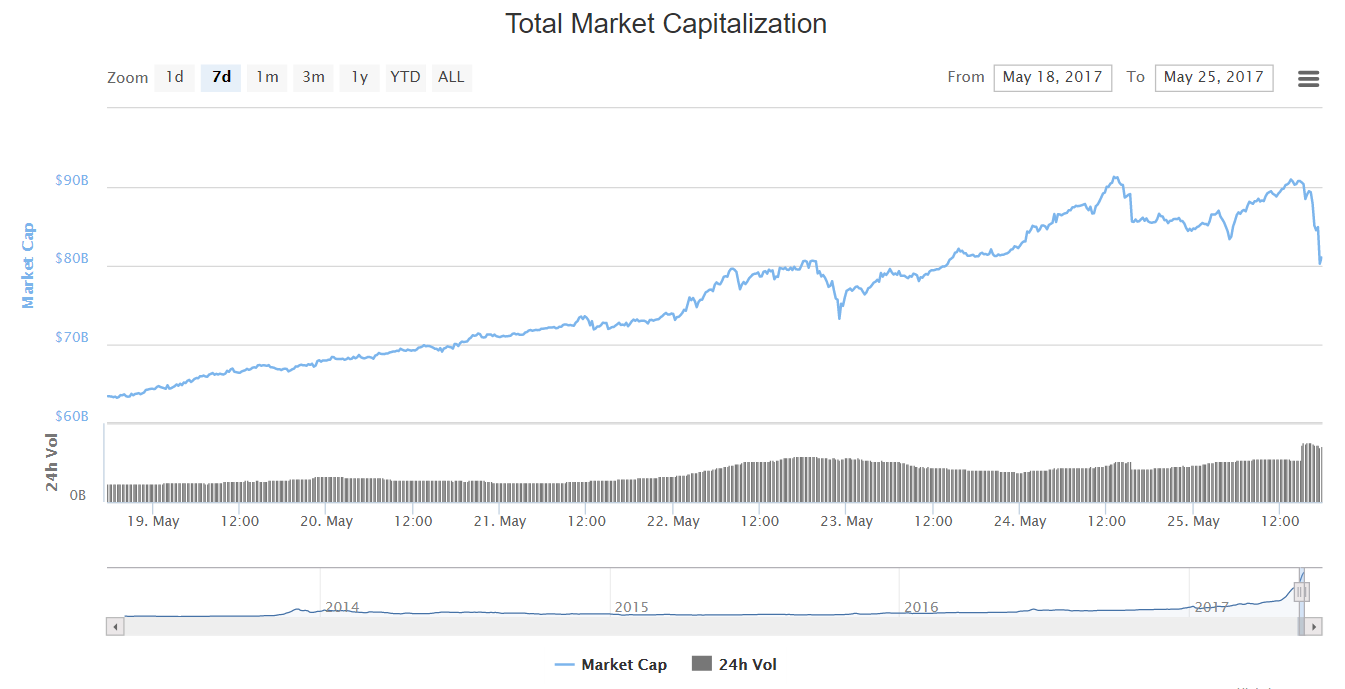Toggle 24h Vol series in legend
1345x689 pixels.
735,664
